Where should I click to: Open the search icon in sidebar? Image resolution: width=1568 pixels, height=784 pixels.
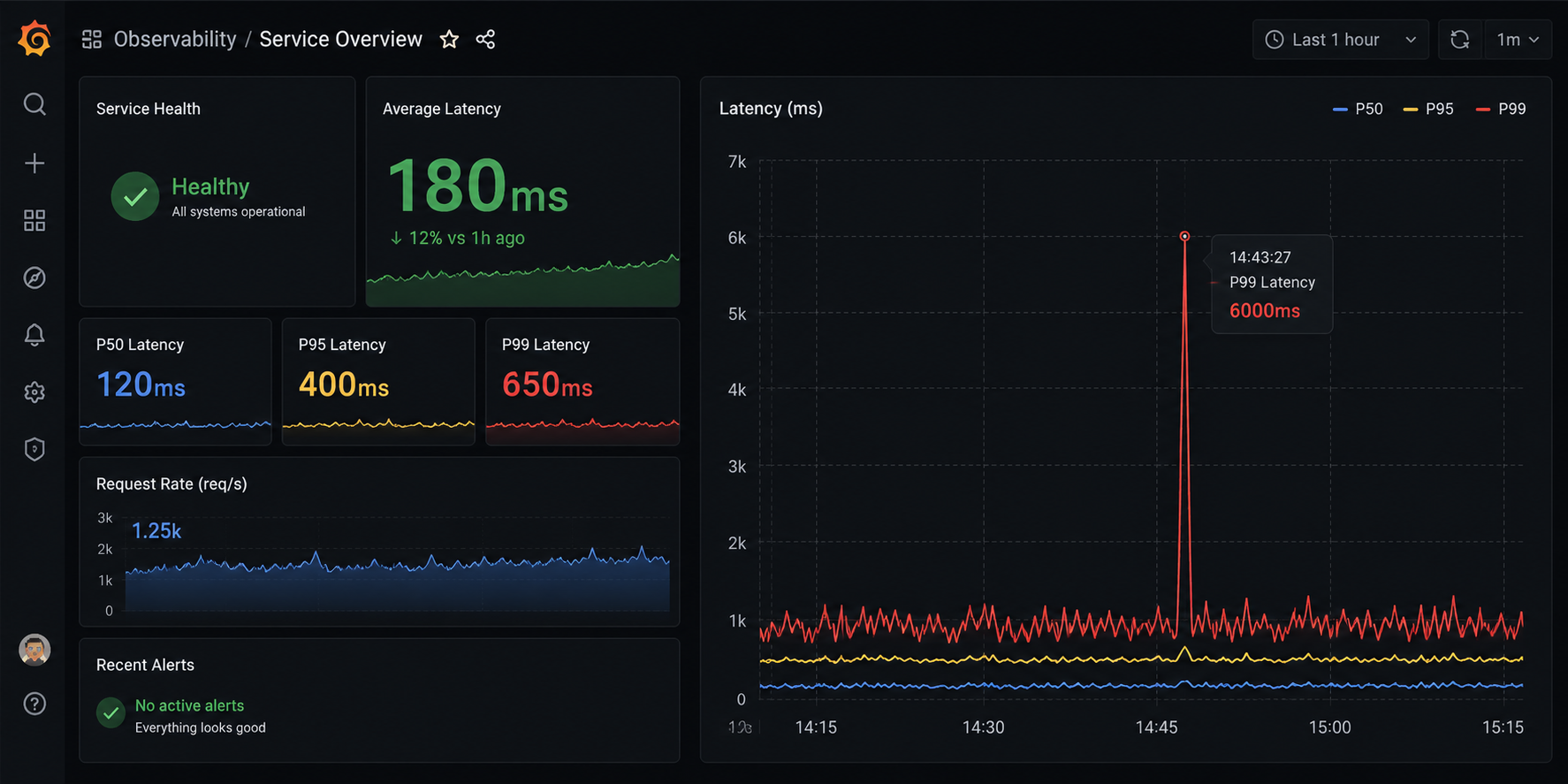click(34, 104)
